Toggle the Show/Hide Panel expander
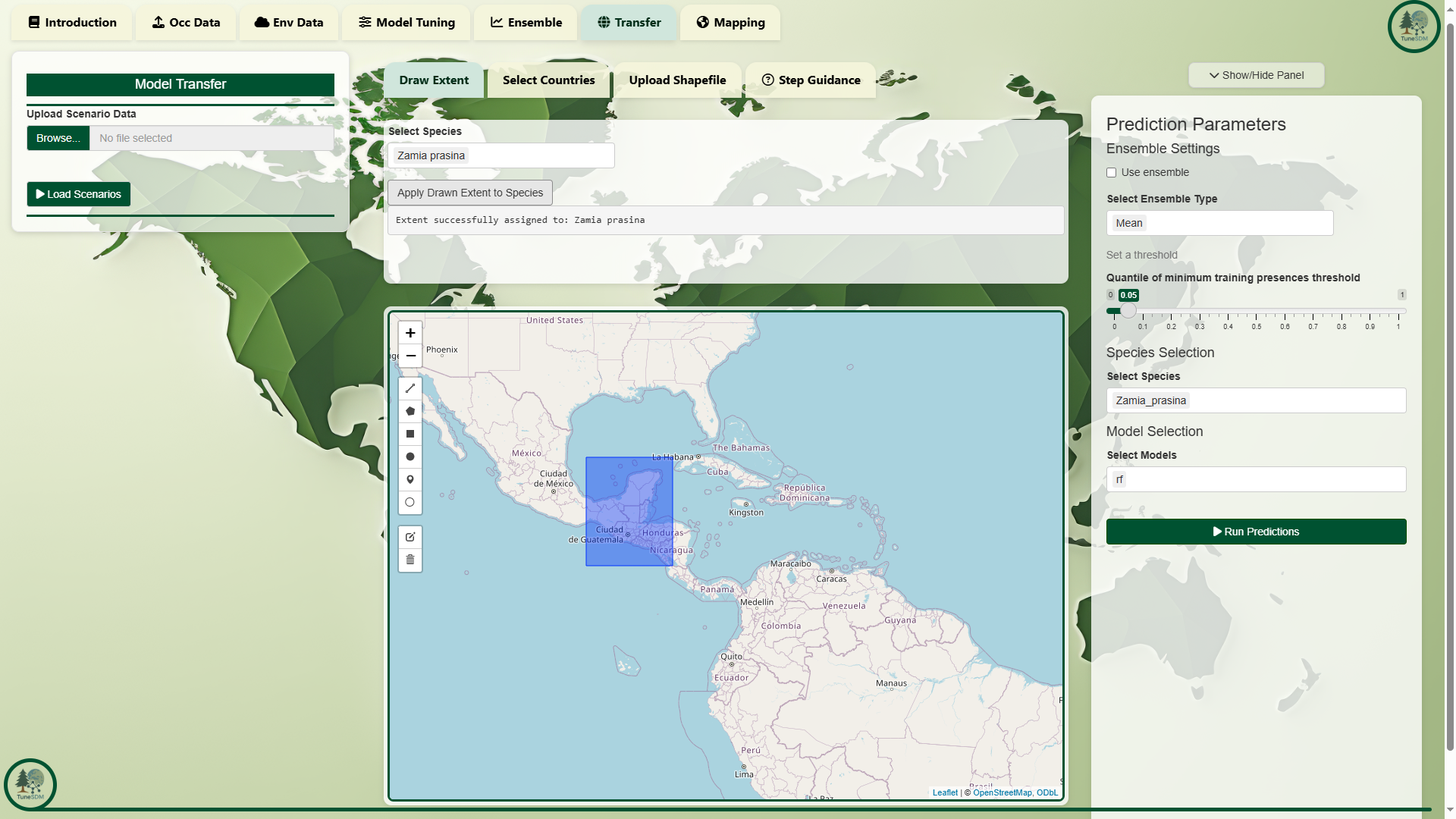Image resolution: width=1456 pixels, height=819 pixels. click(1256, 75)
